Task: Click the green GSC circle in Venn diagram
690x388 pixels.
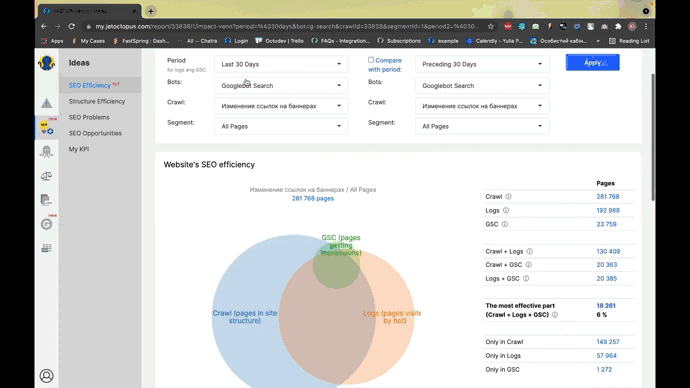Action: 337,264
